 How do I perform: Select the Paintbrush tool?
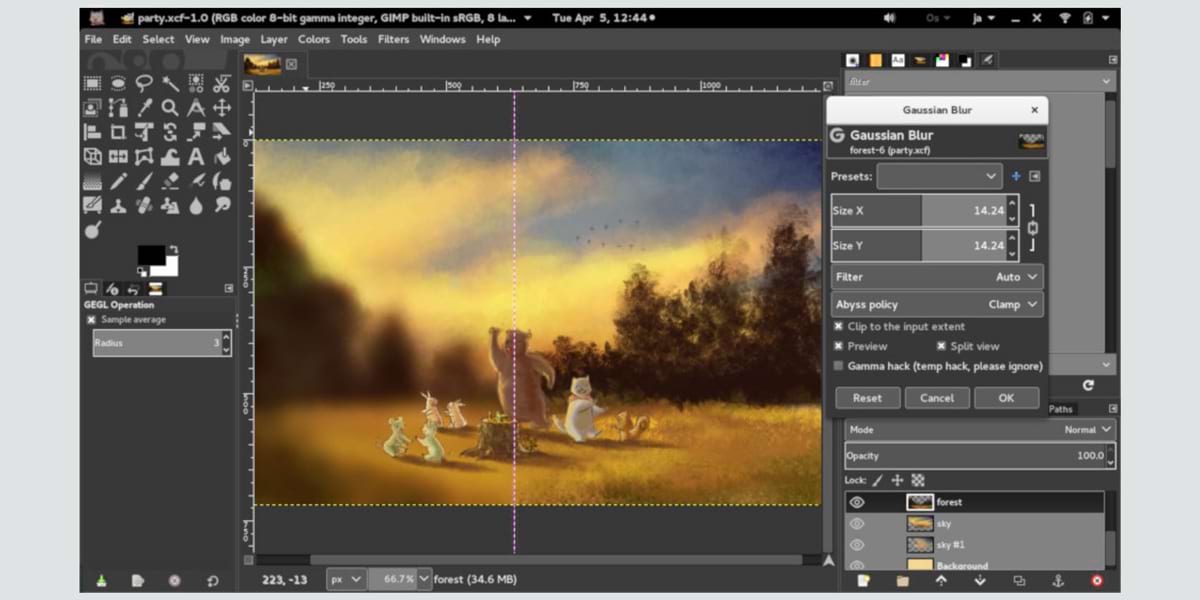(x=144, y=181)
